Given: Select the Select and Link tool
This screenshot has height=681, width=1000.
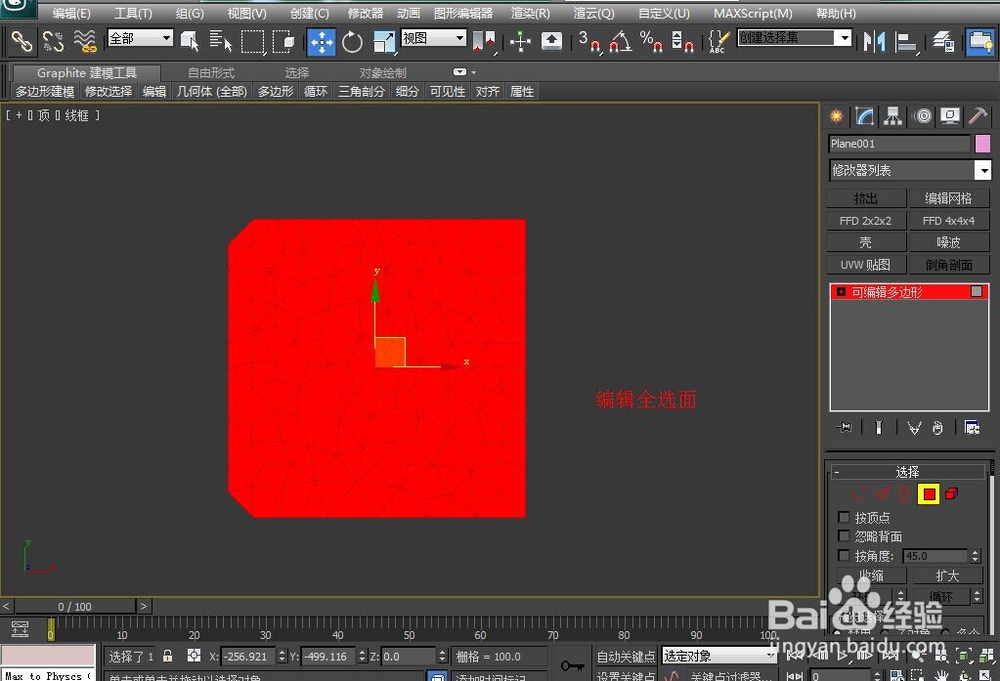Looking at the screenshot, I should tap(22, 42).
